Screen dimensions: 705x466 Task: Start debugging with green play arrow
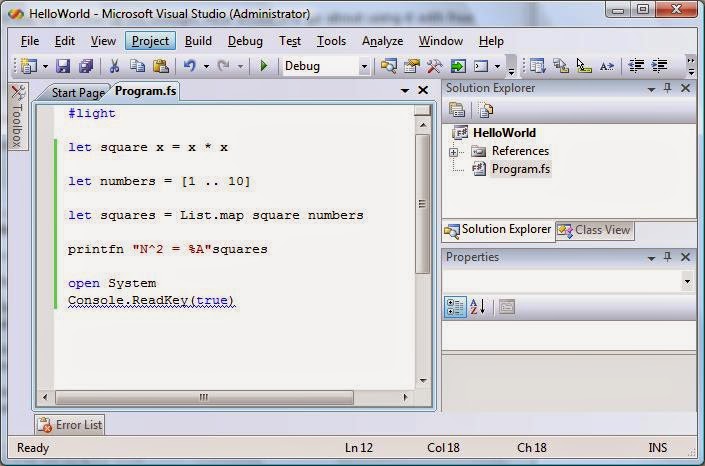click(x=264, y=66)
